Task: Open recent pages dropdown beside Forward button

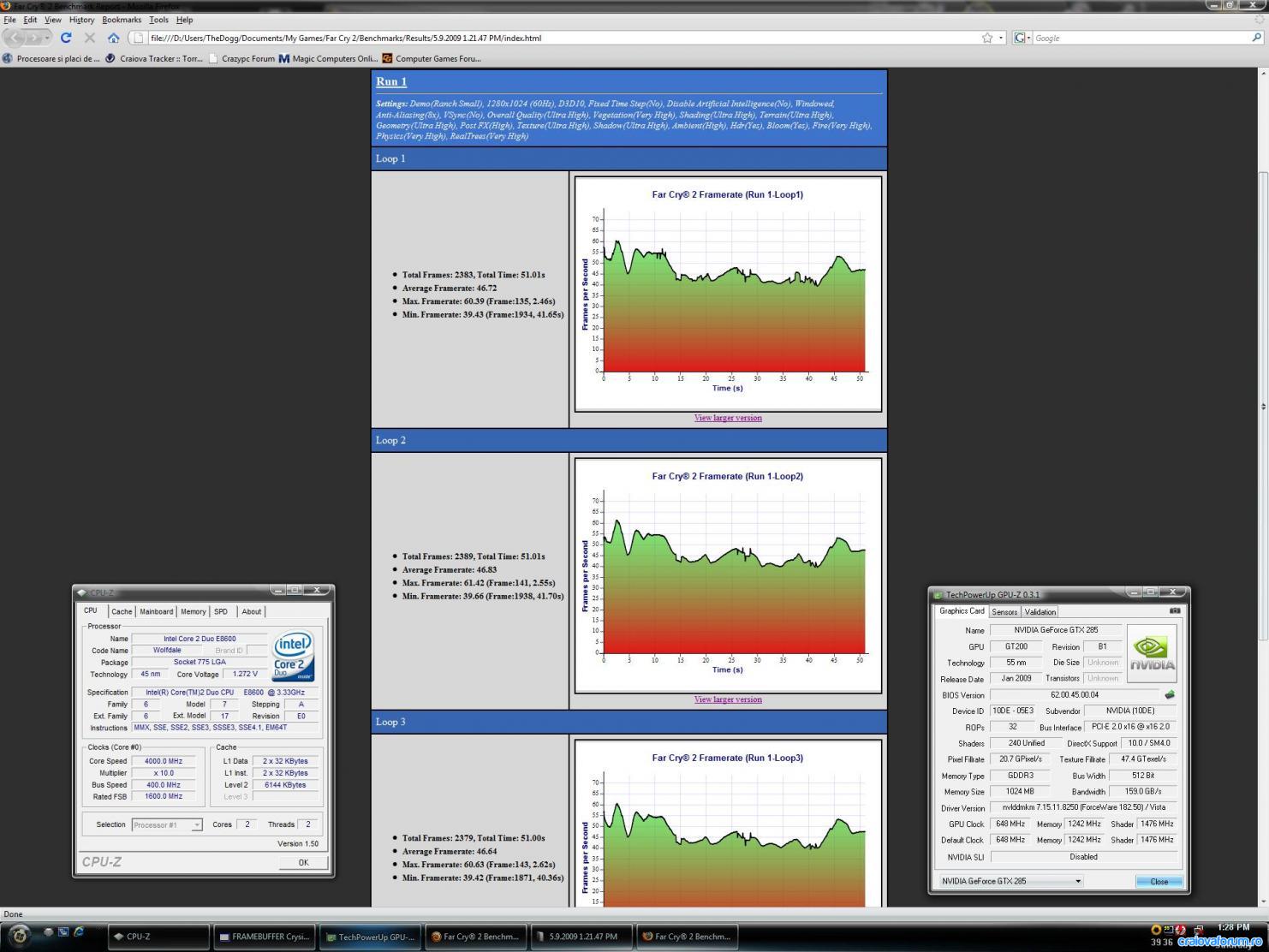Action: [x=47, y=38]
